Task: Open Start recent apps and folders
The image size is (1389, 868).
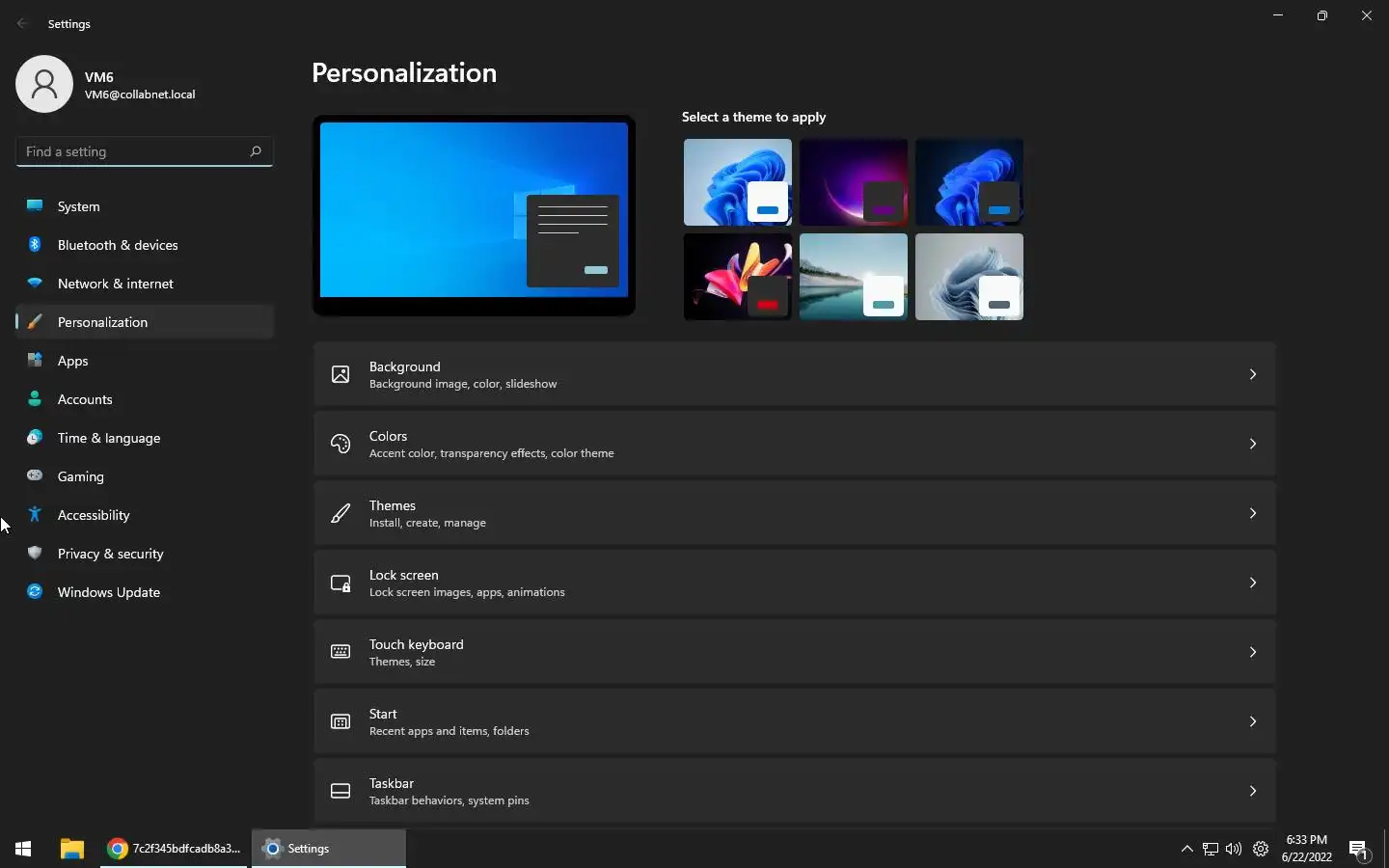Action: pos(795,721)
